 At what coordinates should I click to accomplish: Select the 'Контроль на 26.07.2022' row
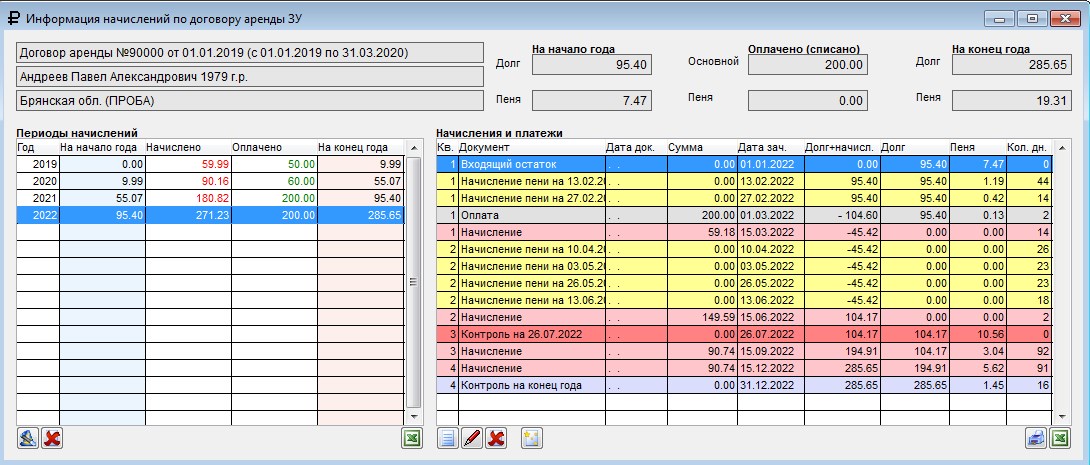744,334
